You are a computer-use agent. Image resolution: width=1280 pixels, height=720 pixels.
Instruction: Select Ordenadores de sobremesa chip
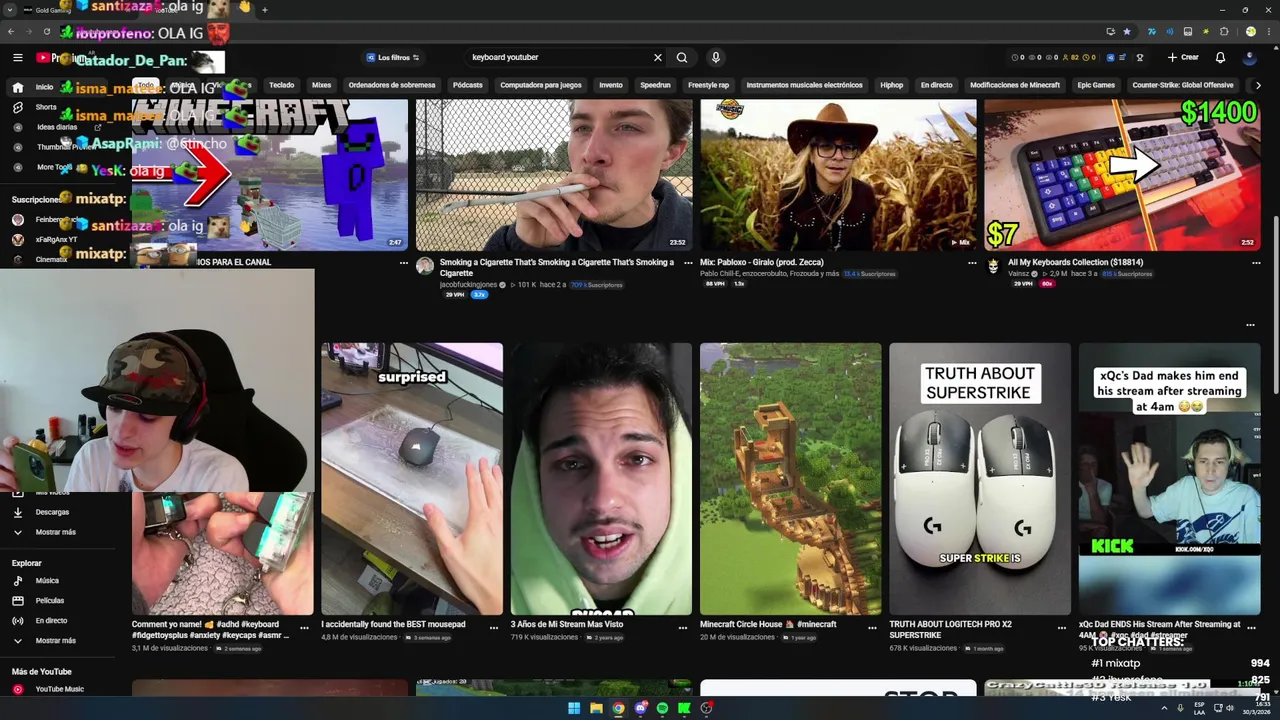tap(392, 85)
